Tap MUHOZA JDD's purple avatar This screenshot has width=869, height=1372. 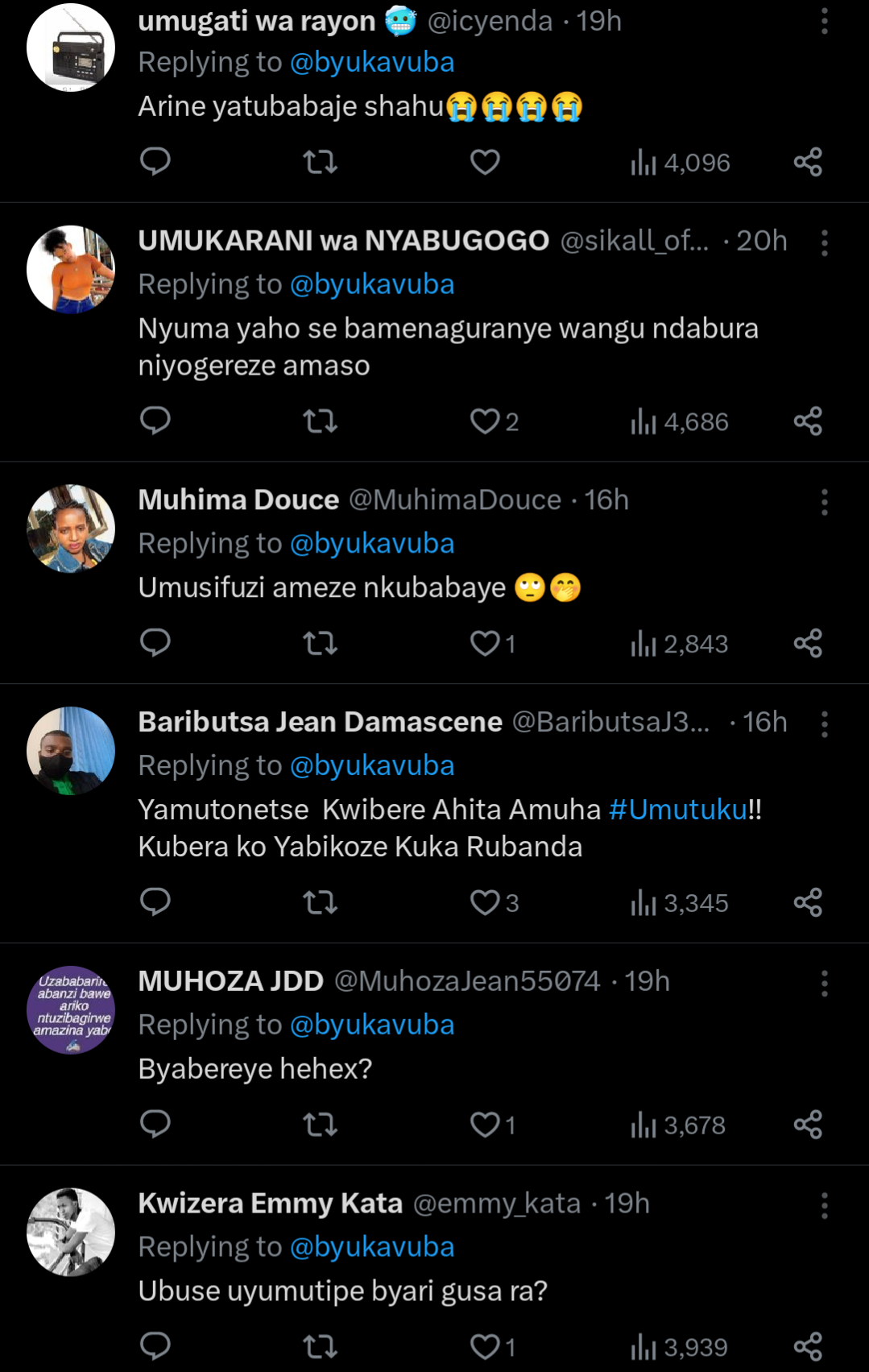[x=71, y=1009]
